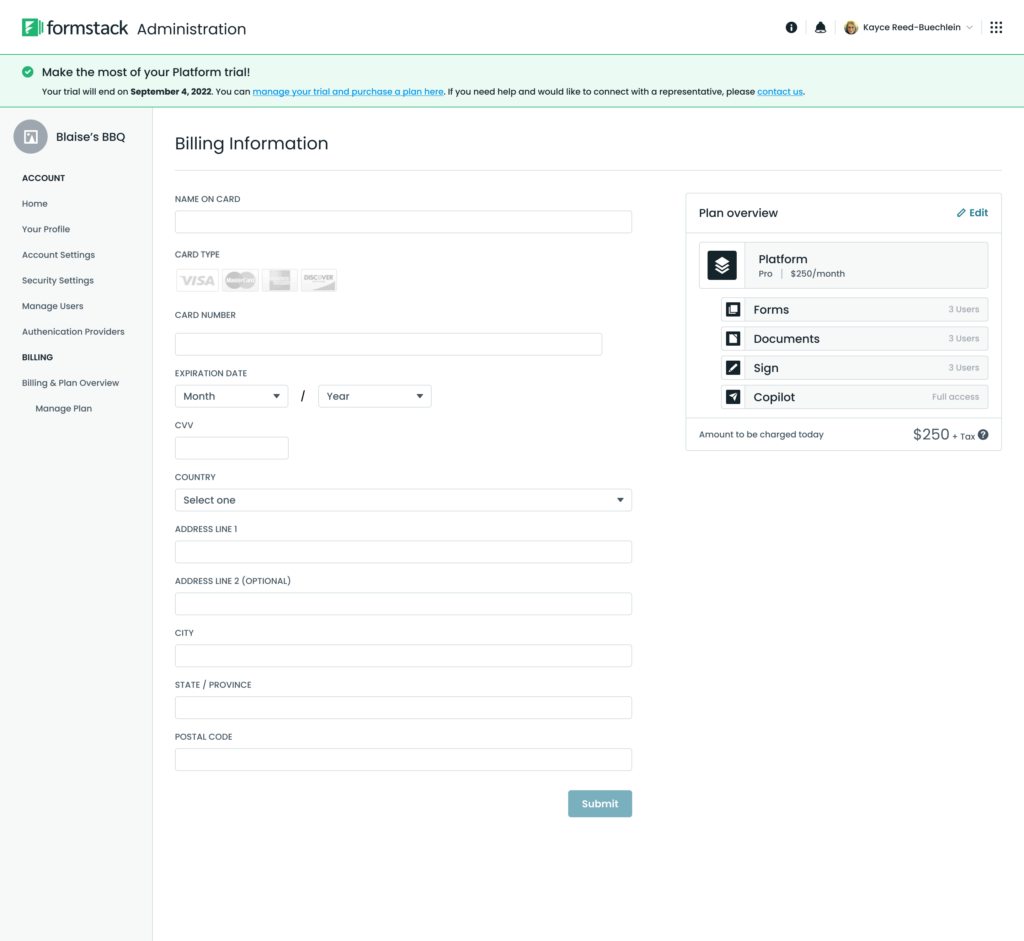This screenshot has width=1024, height=941.
Task: Open the notifications bell icon
Action: pos(820,27)
